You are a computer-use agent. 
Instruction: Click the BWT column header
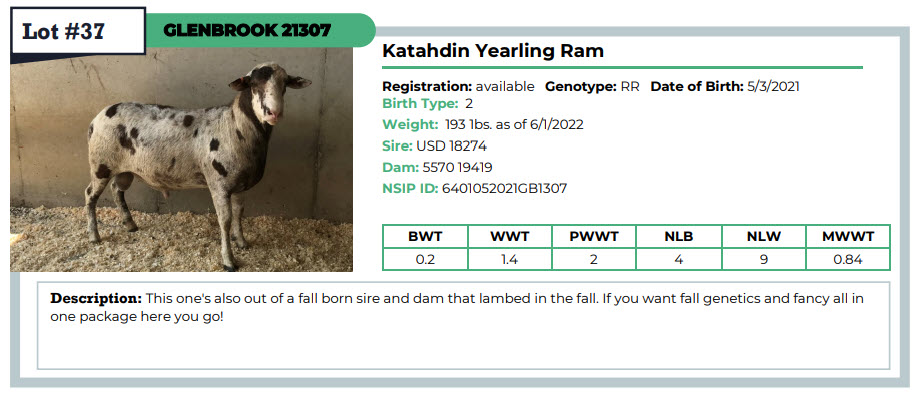point(425,237)
